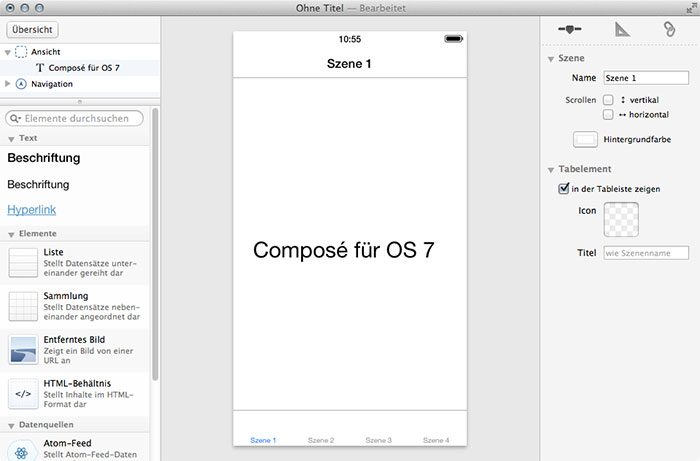700x461 pixels.
Task: Click the tab Icon image well
Action: tap(621, 220)
